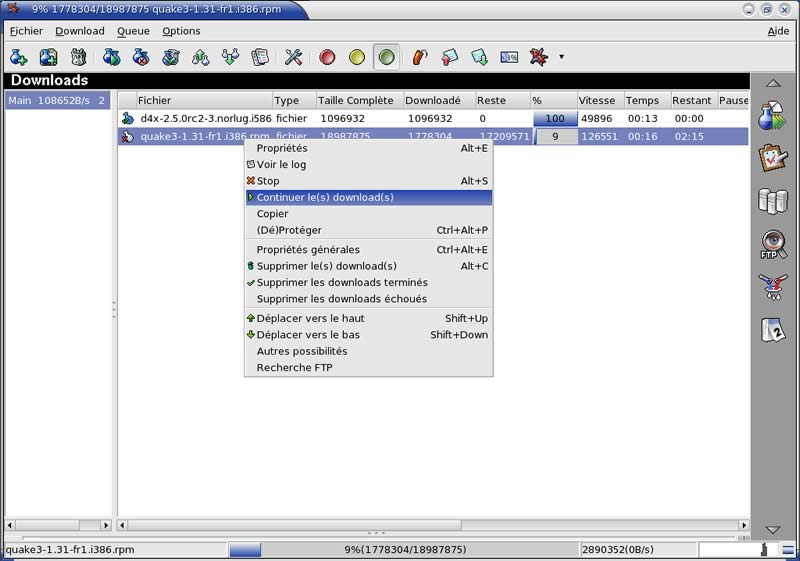Open the downloads flask icon in right sidebar
The width and height of the screenshot is (800, 561).
(773, 116)
